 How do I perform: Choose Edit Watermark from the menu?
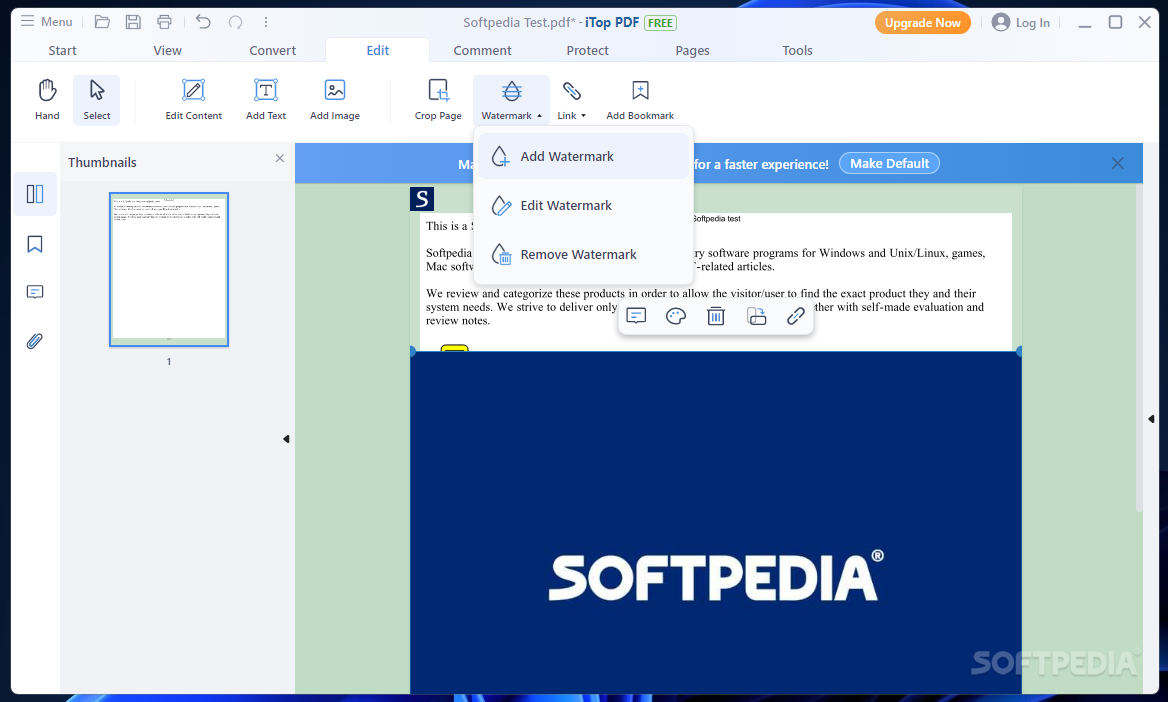tap(583, 206)
